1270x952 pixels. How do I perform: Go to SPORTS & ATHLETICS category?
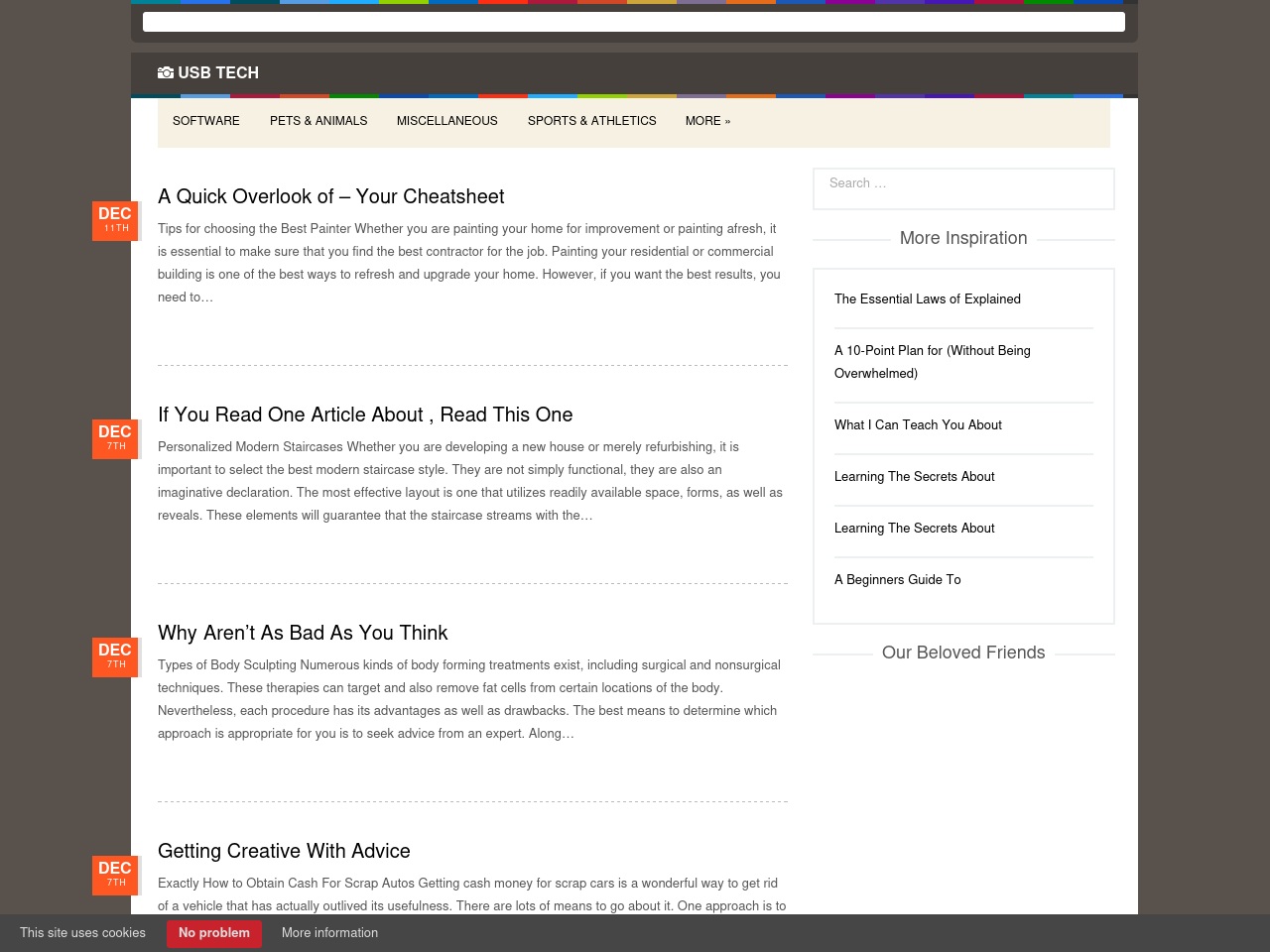click(592, 121)
